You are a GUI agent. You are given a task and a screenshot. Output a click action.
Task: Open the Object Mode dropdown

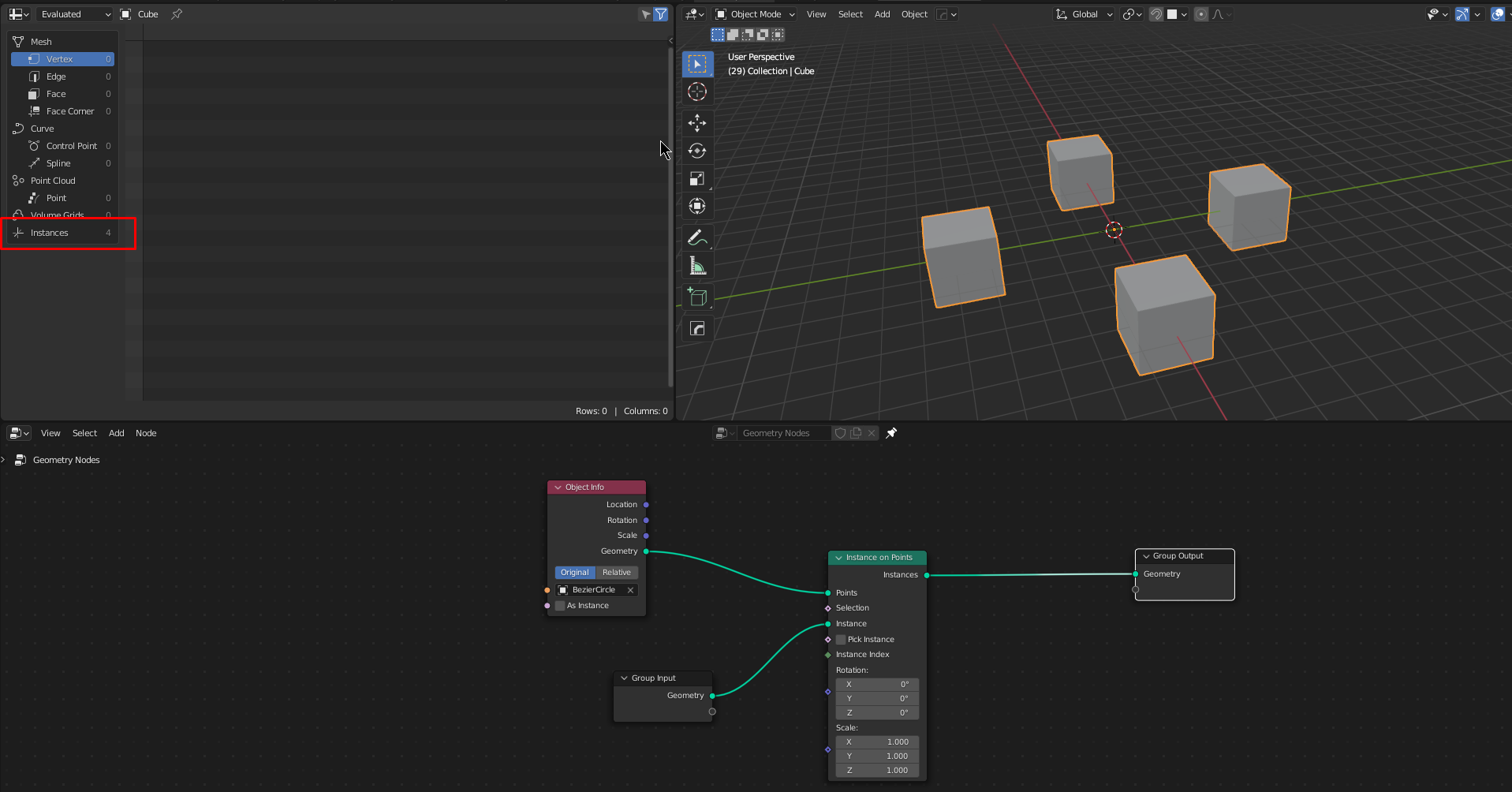[755, 14]
